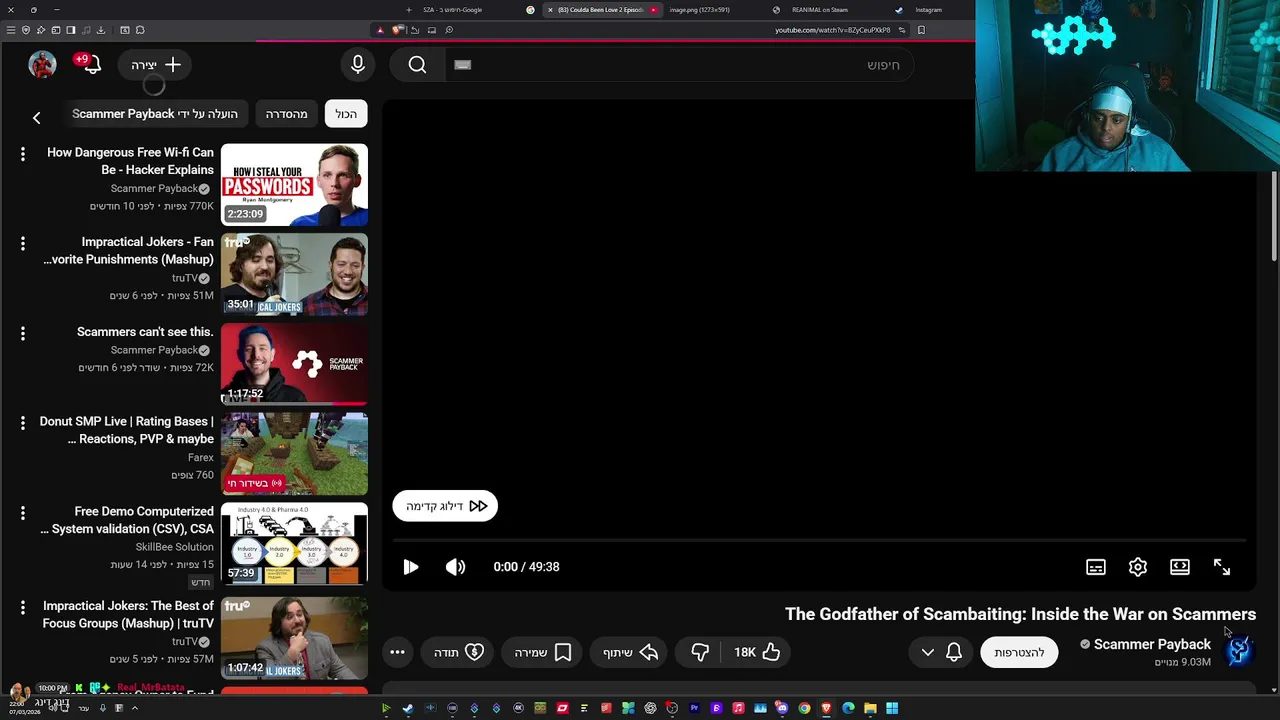Viewport: 1280px width, 720px height.
Task: Open the Windows Start button
Action: point(892,708)
